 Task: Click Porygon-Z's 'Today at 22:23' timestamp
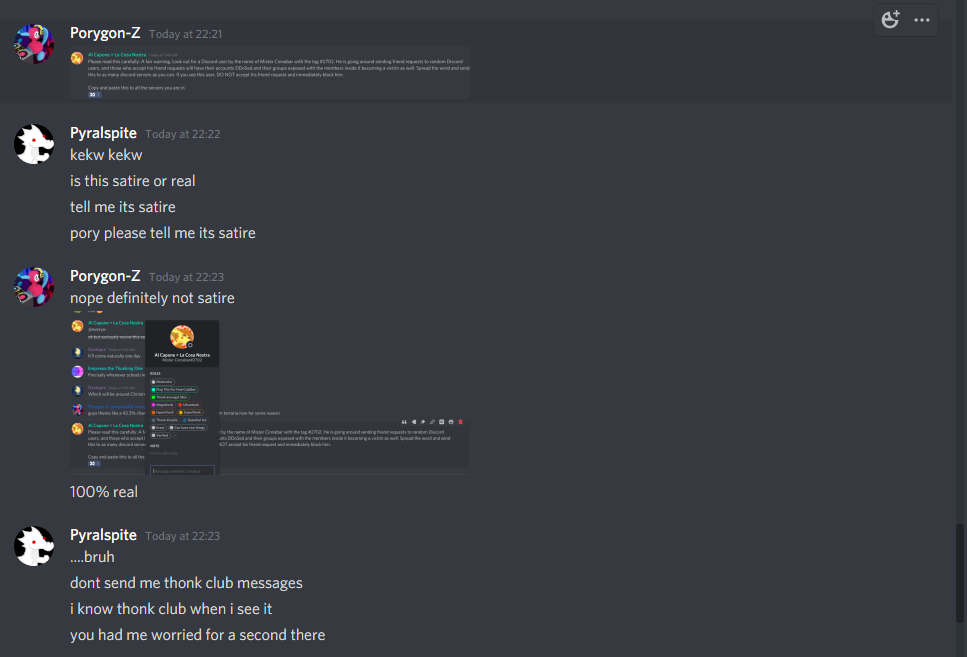(x=186, y=277)
